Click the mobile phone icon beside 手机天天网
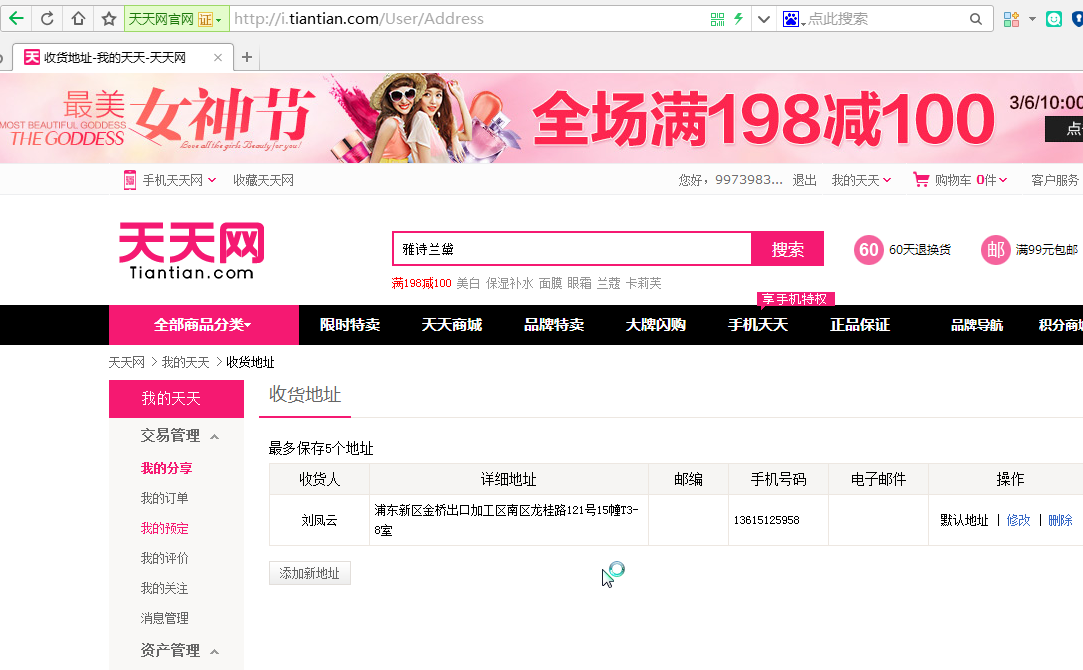The image size is (1083, 670). coord(130,180)
